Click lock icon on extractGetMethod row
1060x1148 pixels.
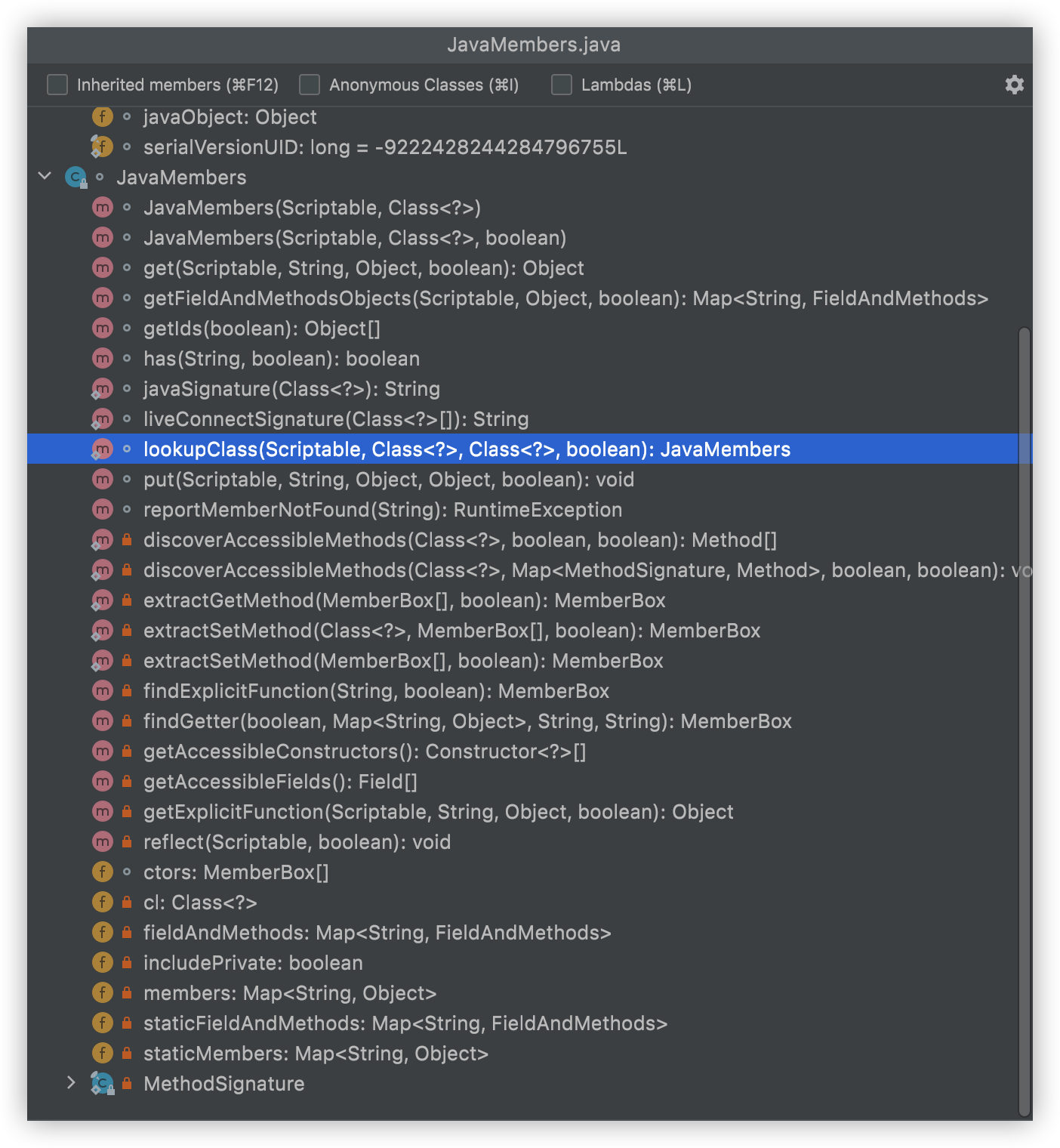click(x=127, y=600)
